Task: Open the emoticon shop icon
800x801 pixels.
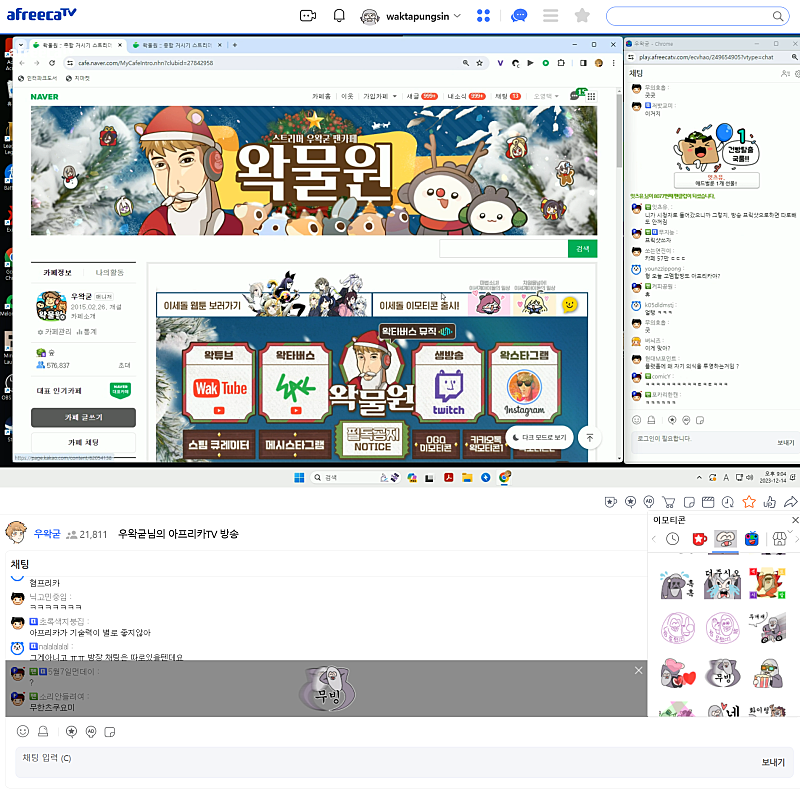Action: pos(779,539)
